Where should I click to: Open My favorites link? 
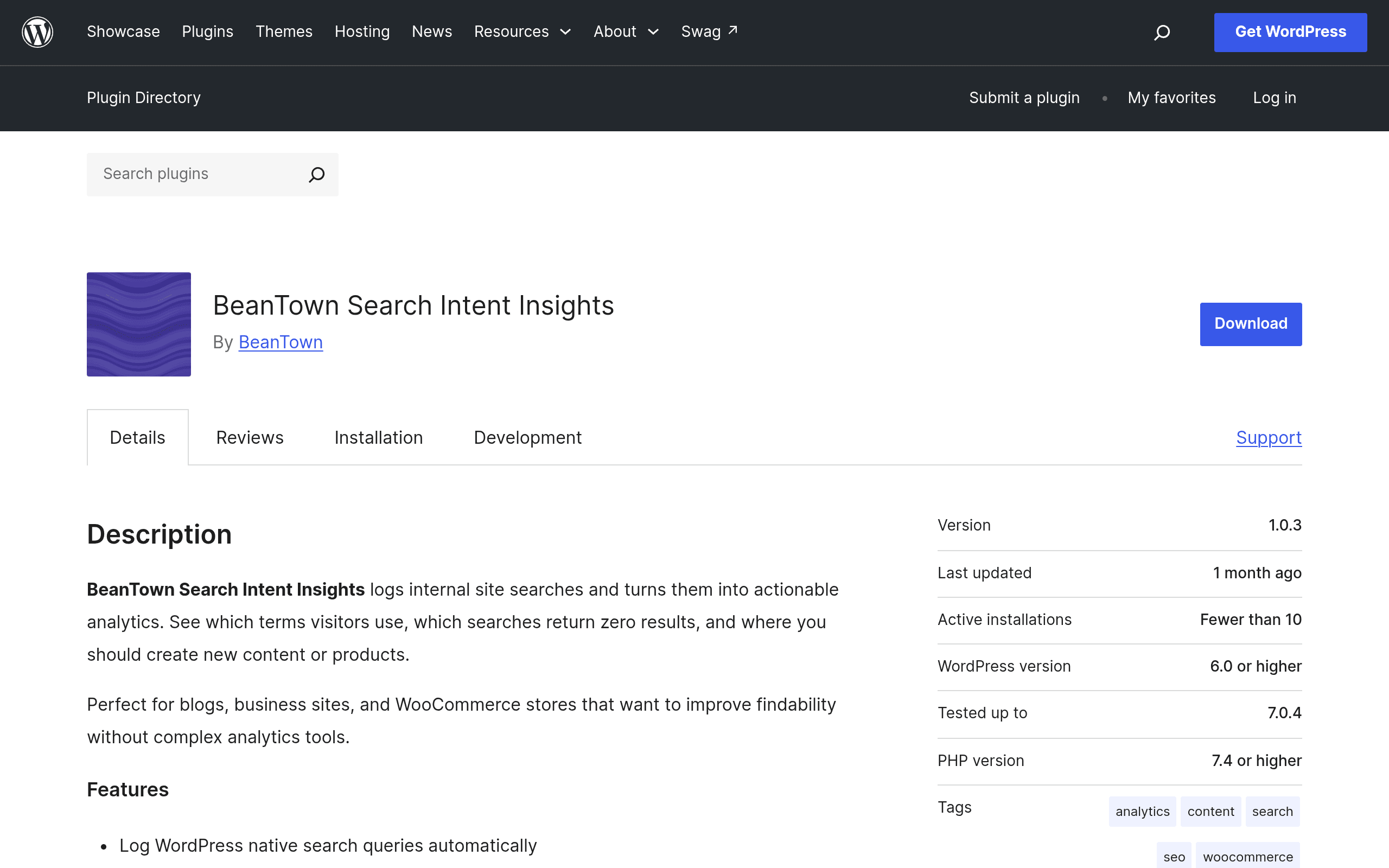point(1171,98)
